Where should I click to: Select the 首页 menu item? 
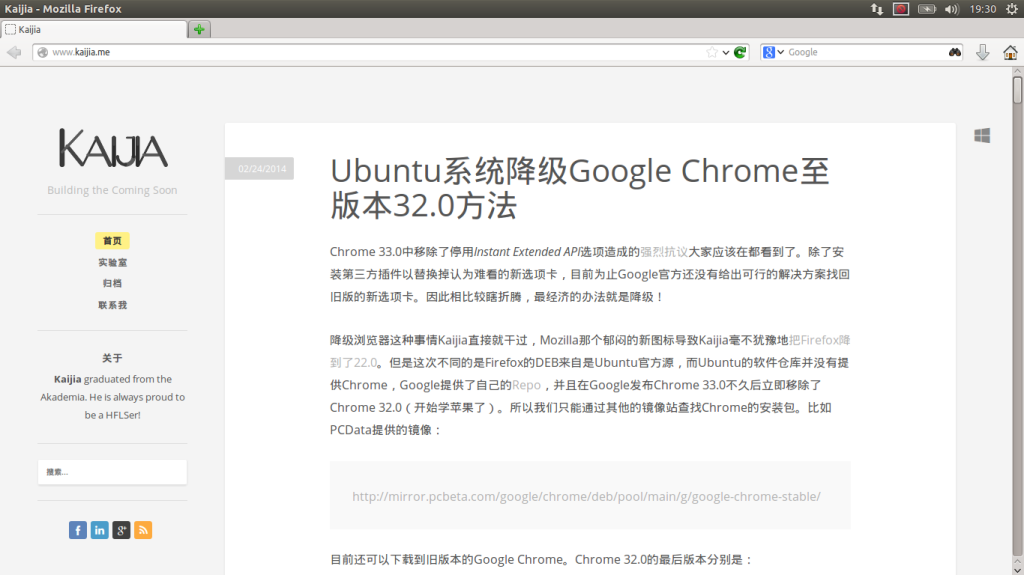pyautogui.click(x=112, y=240)
